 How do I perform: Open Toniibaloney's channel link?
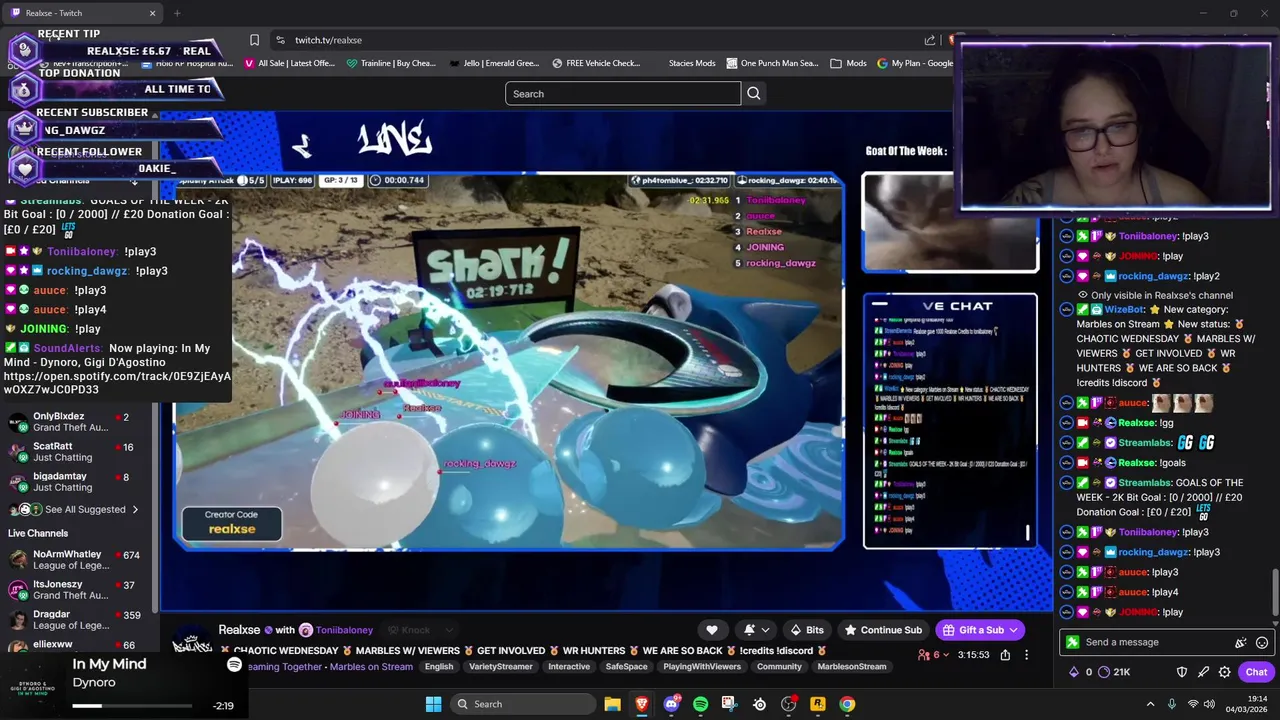pos(343,630)
